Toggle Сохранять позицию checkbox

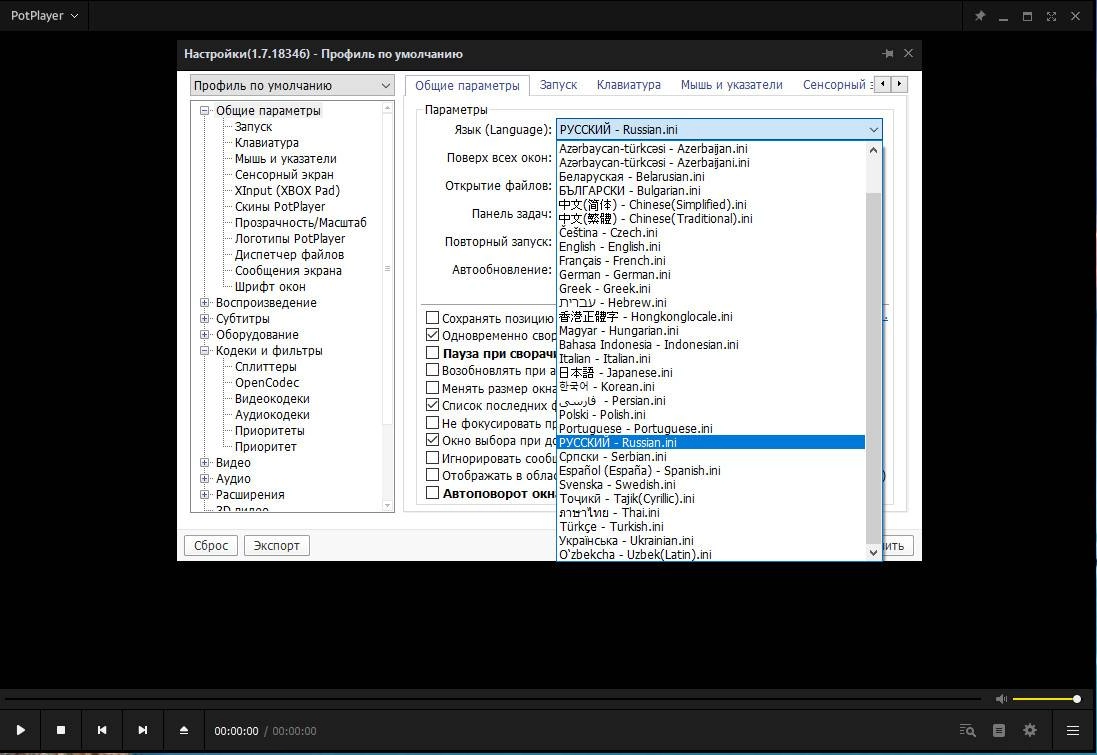coord(432,318)
